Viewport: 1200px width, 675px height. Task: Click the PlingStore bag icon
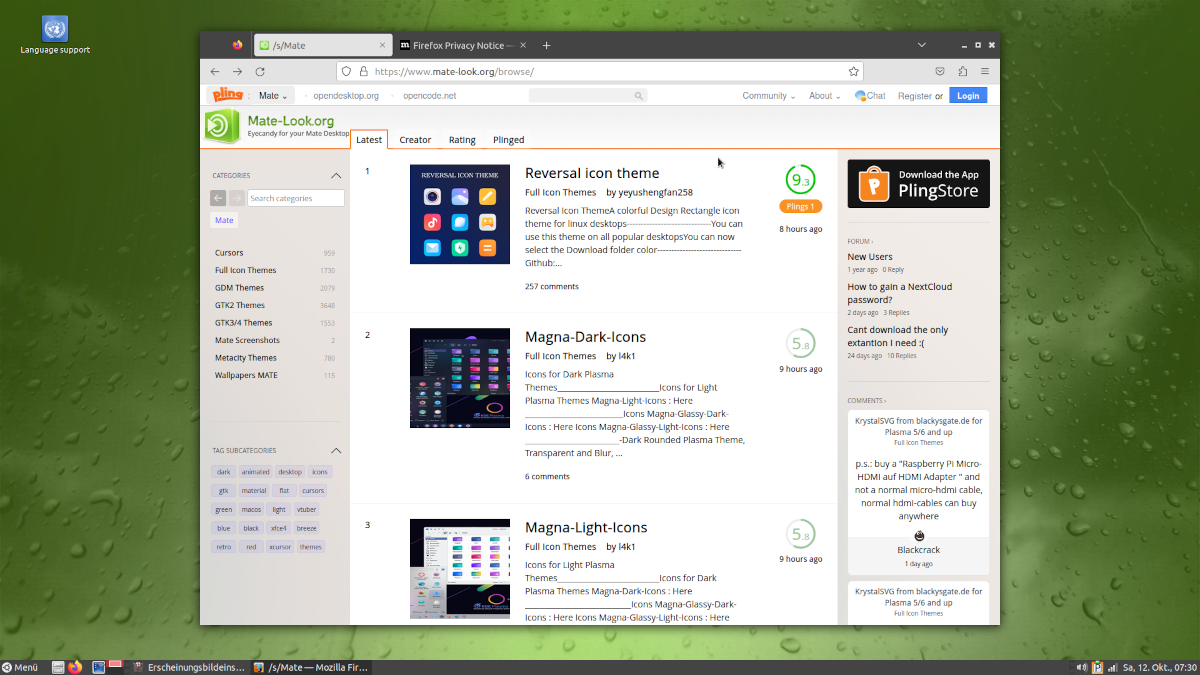(x=874, y=184)
